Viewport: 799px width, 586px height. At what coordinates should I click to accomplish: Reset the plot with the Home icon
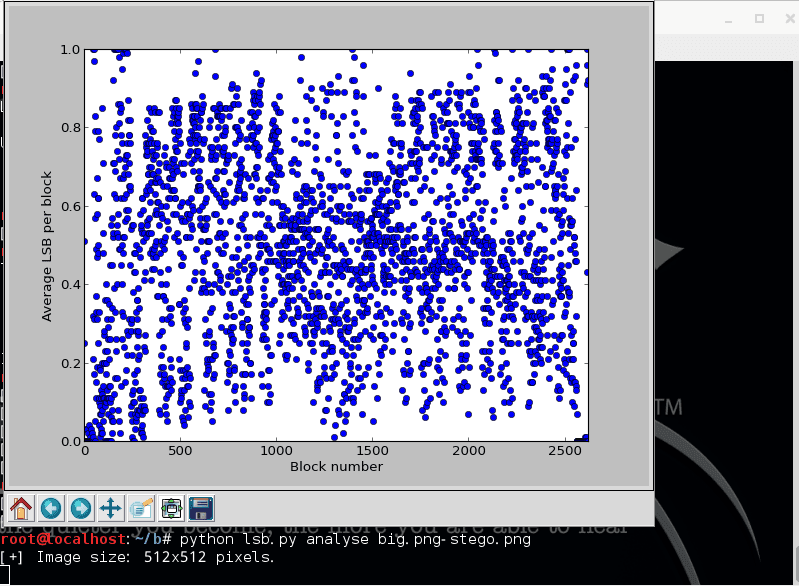pyautogui.click(x=21, y=508)
